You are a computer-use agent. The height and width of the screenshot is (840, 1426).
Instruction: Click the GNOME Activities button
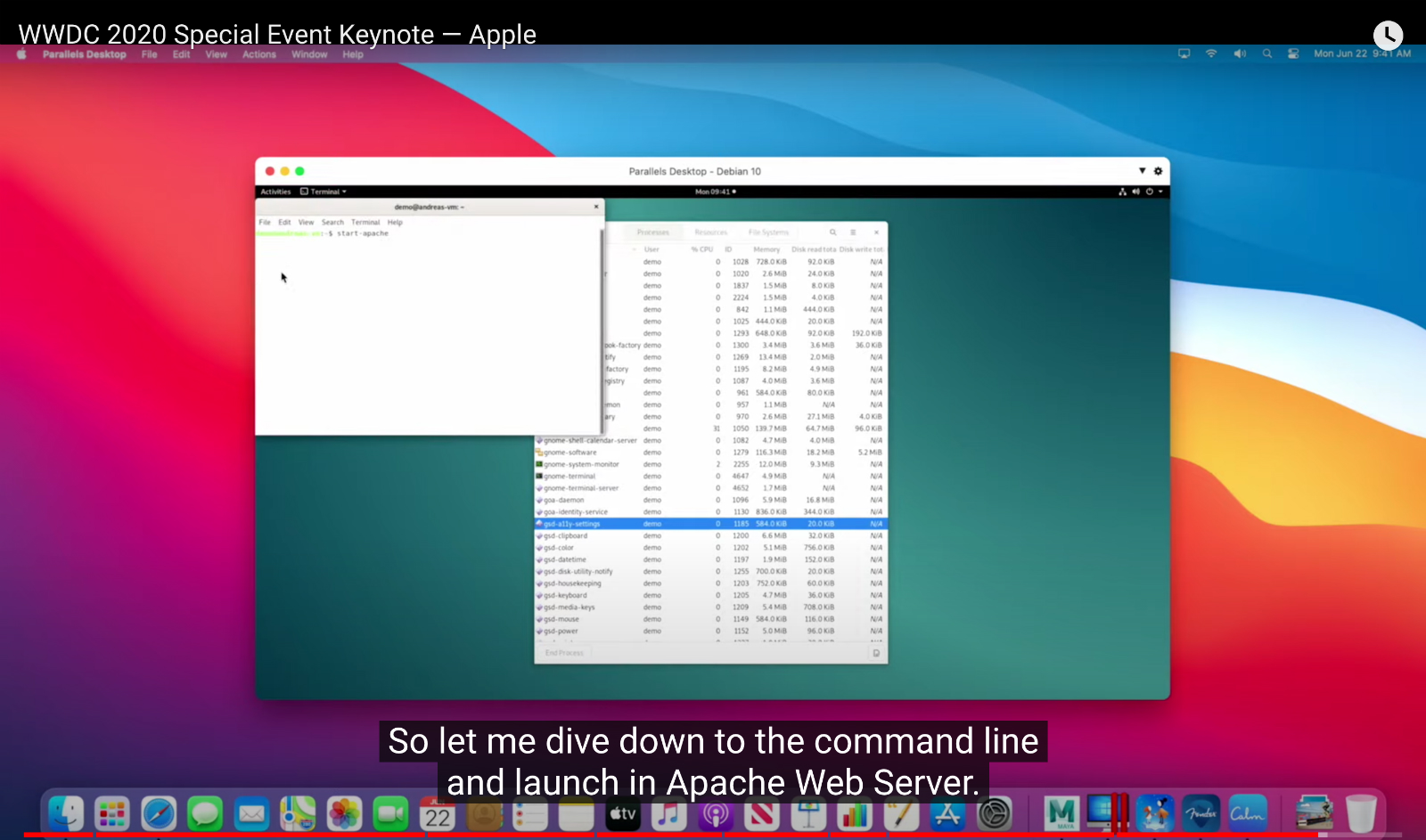point(275,192)
